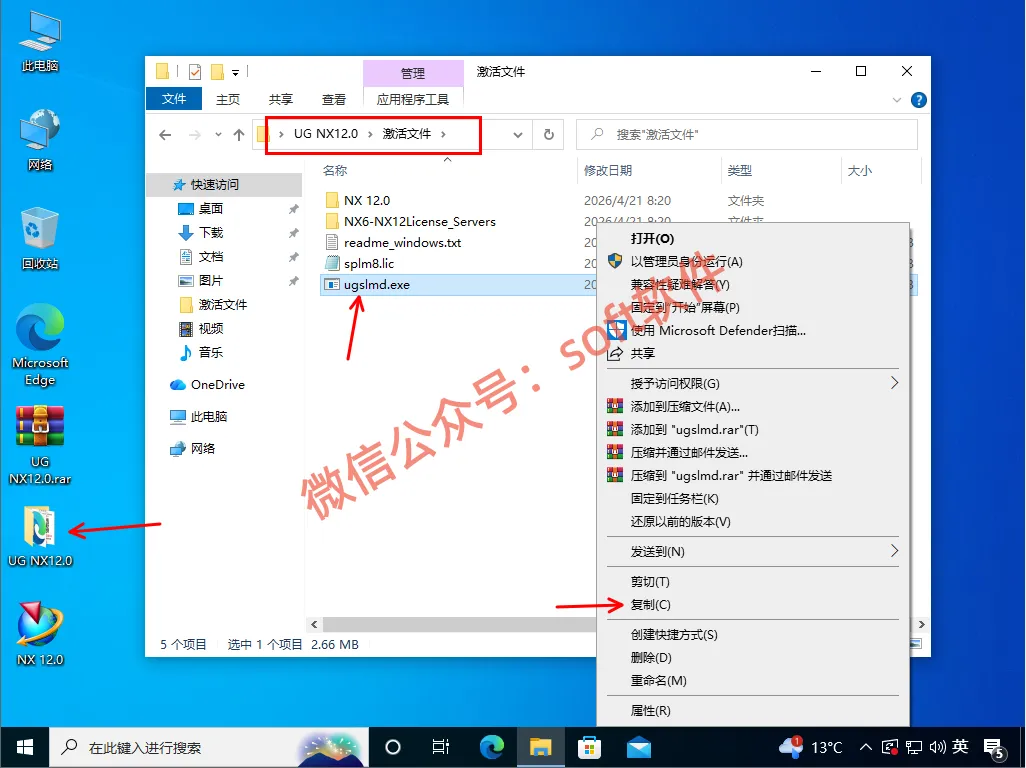Select NX 12.0 desktop shortcut
Screen dimensions: 1026x768
40,633
